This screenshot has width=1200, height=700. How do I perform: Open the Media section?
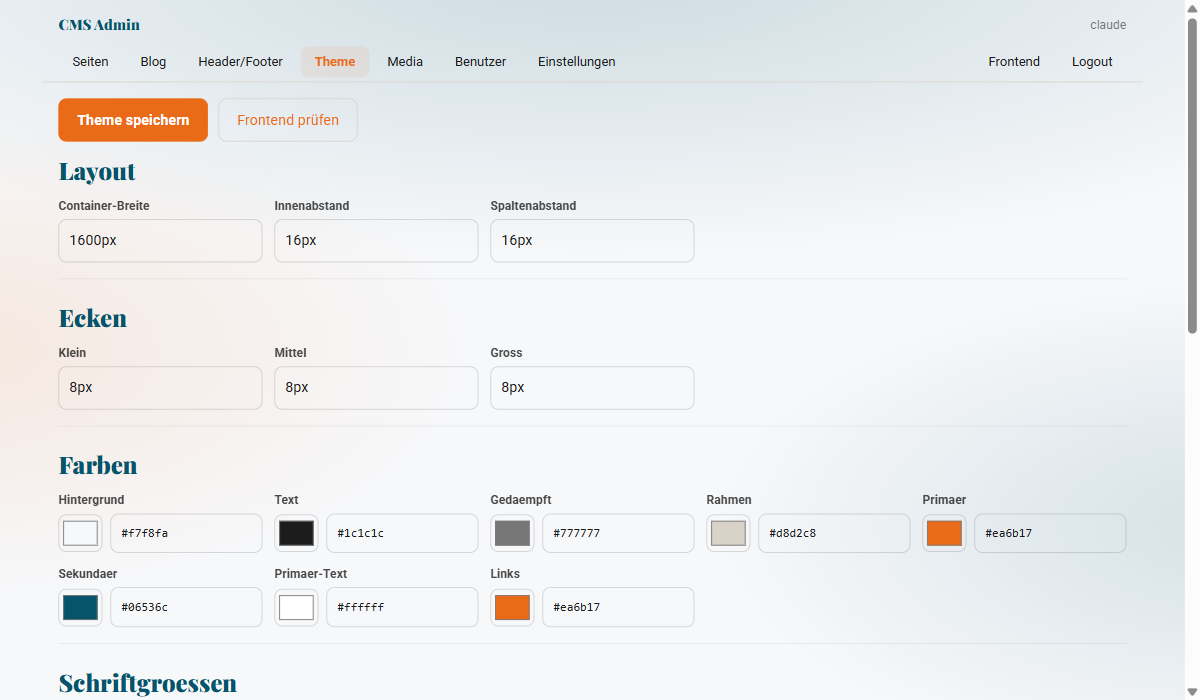point(405,61)
